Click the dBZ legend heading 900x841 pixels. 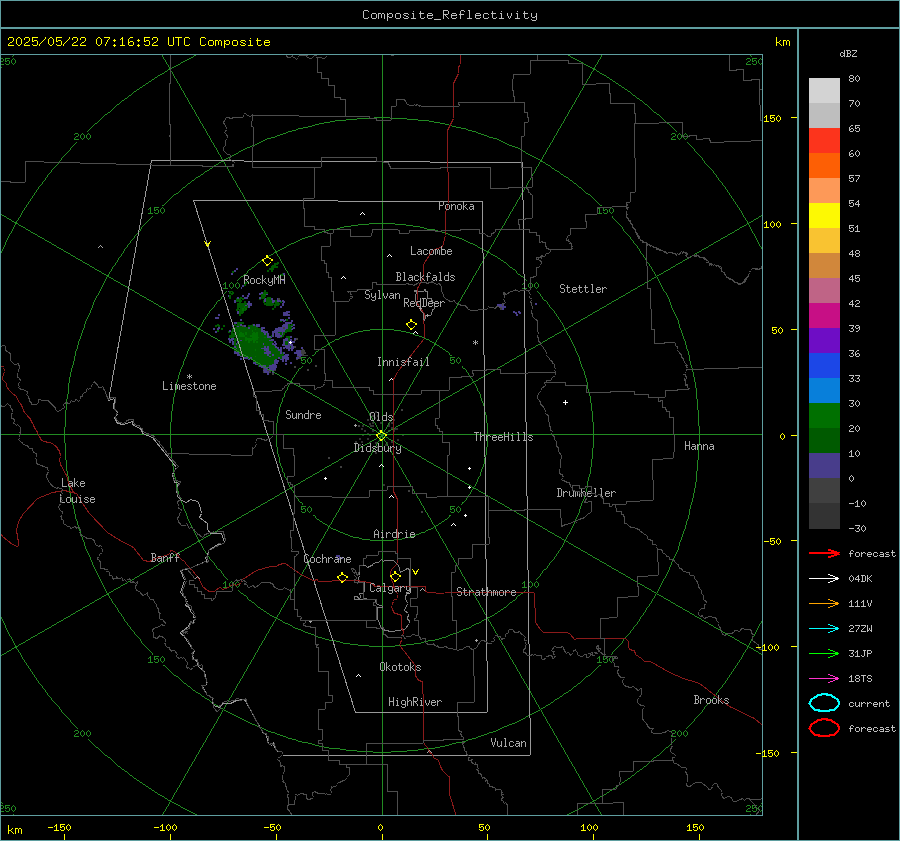click(x=848, y=53)
